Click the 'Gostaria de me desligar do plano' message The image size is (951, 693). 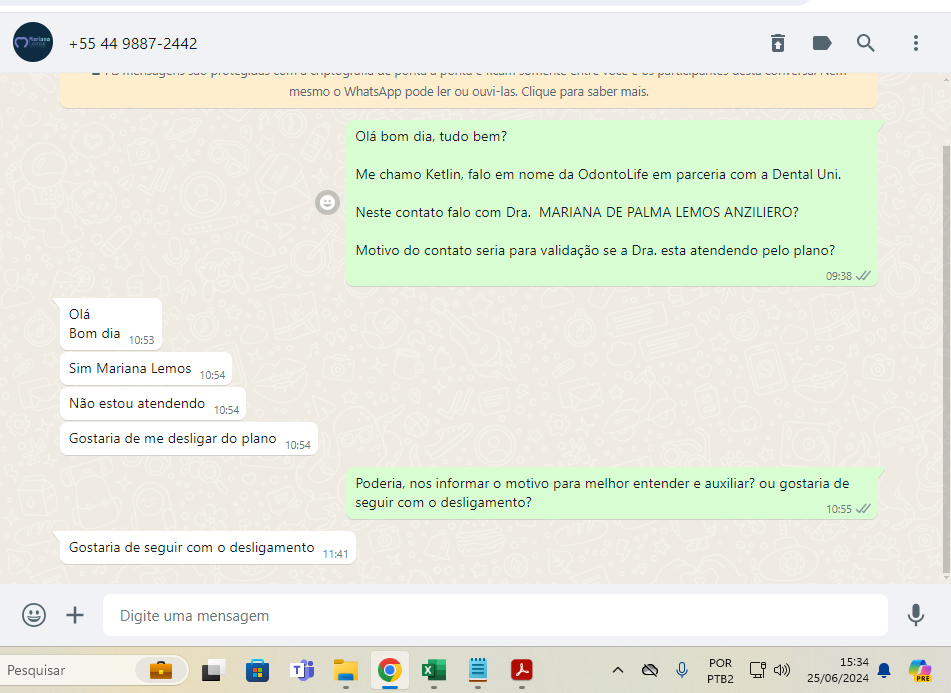pos(173,438)
